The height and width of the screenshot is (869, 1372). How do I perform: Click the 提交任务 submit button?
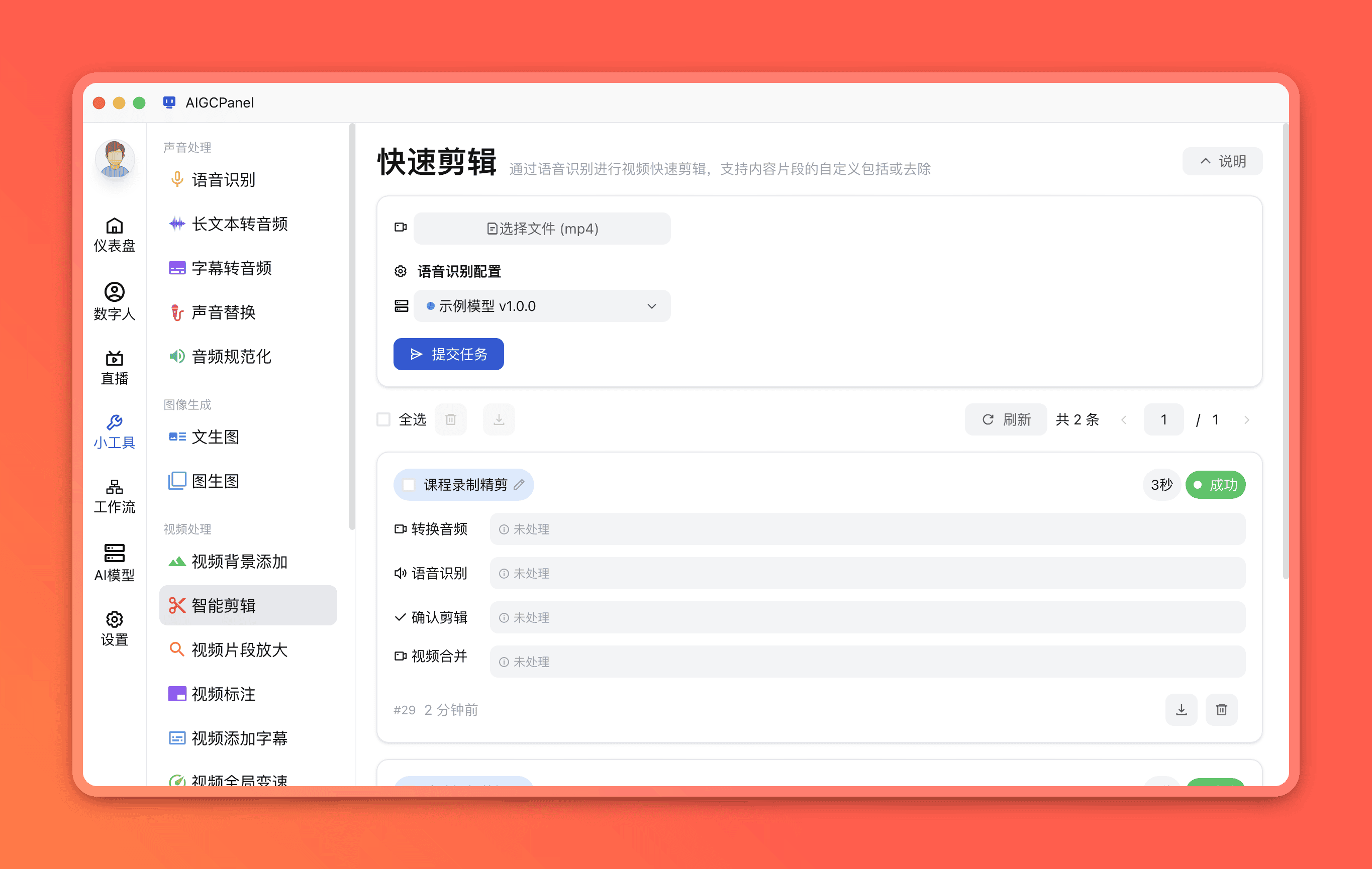tap(448, 354)
